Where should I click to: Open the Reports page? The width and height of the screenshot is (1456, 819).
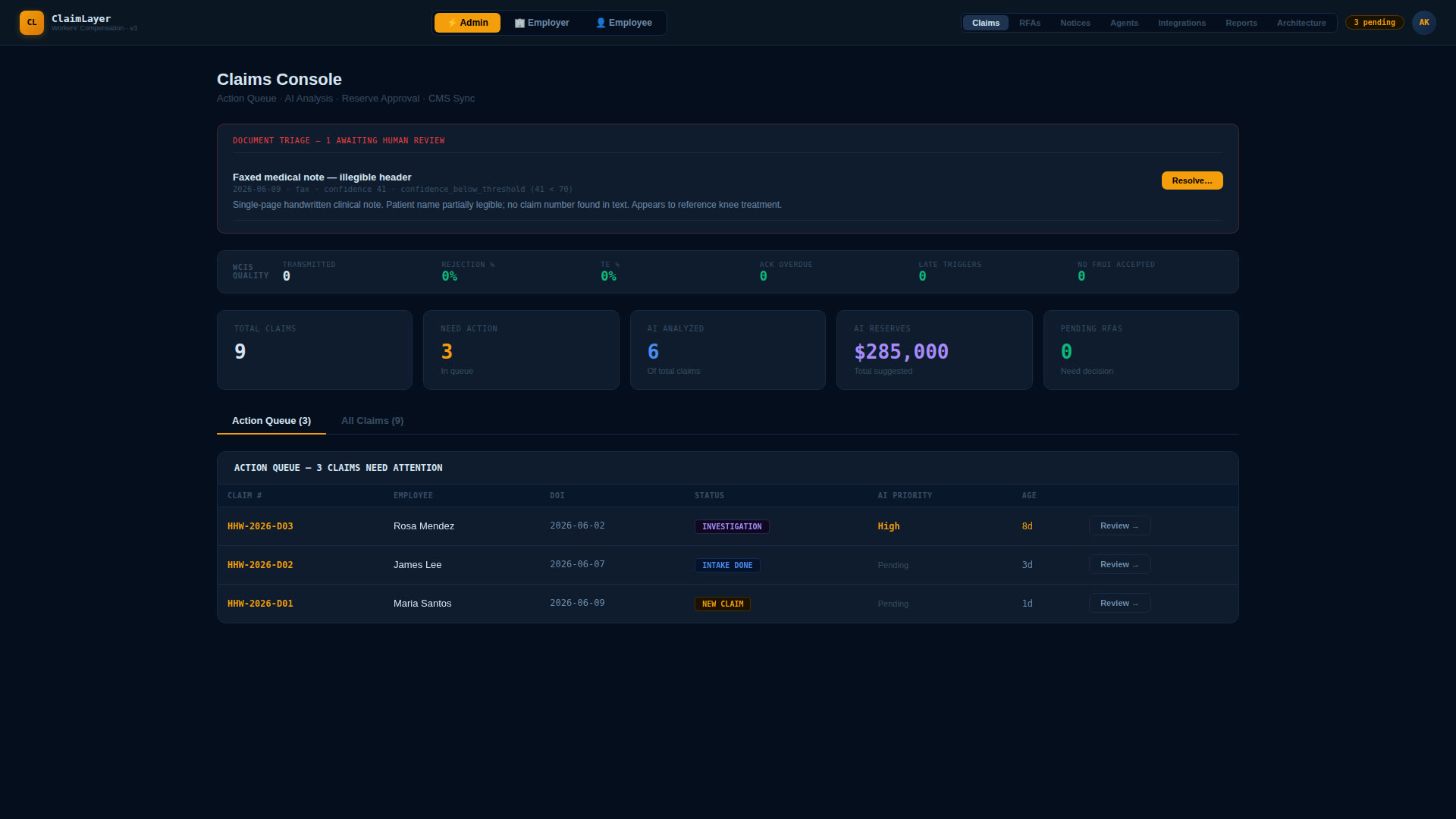click(x=1241, y=23)
